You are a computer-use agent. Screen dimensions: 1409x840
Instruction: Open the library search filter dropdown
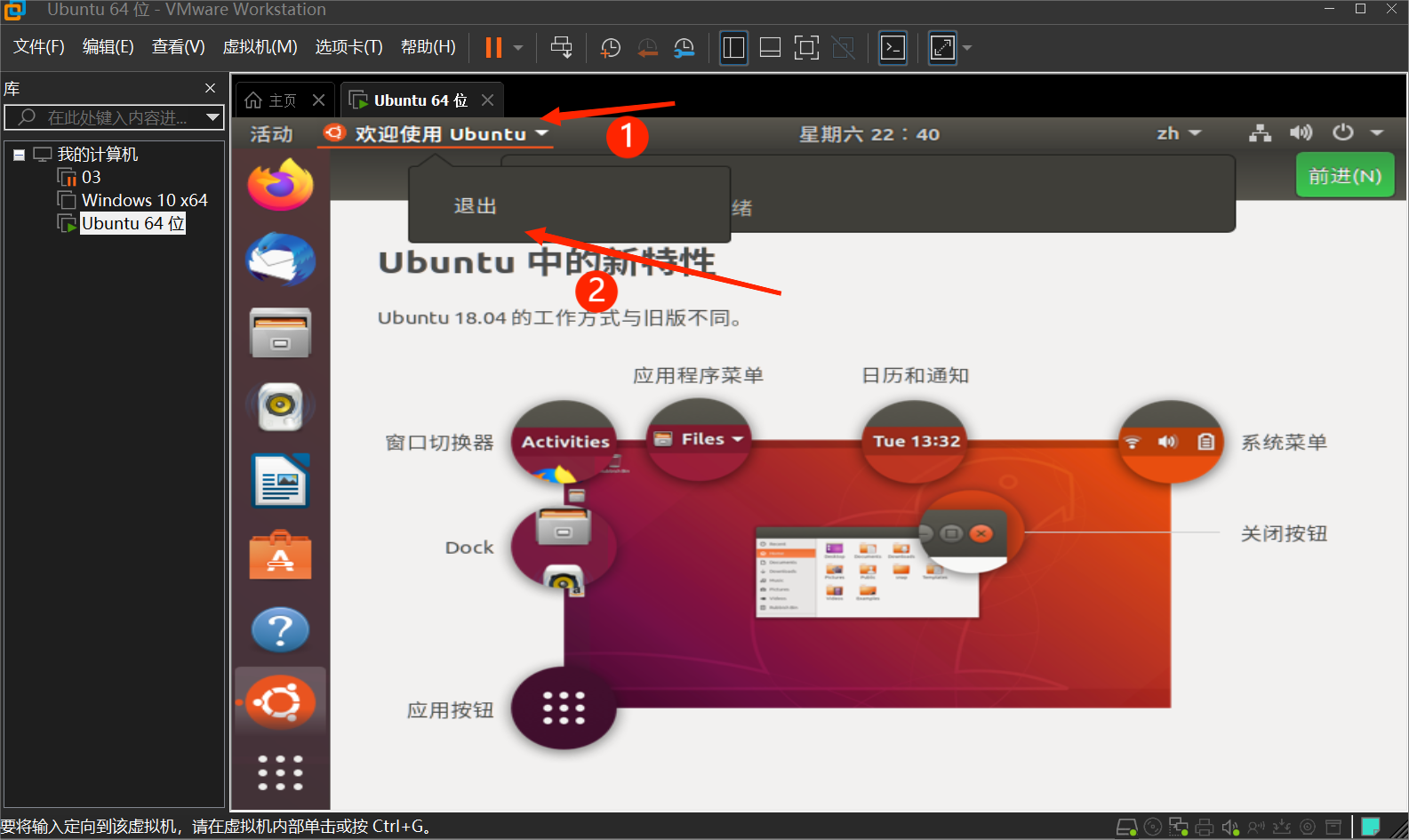pyautogui.click(x=212, y=117)
